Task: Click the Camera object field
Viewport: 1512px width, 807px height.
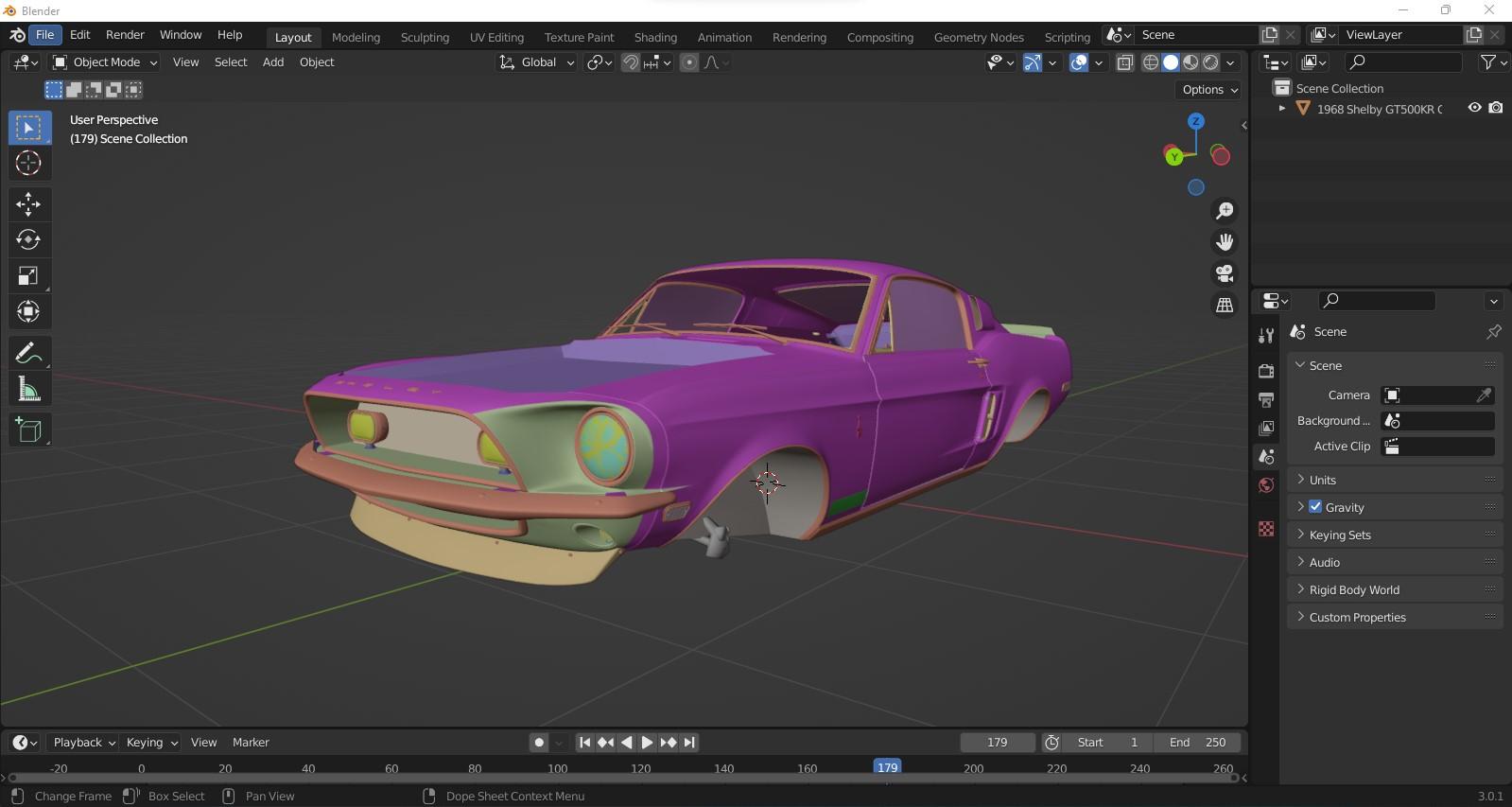Action: click(1437, 395)
